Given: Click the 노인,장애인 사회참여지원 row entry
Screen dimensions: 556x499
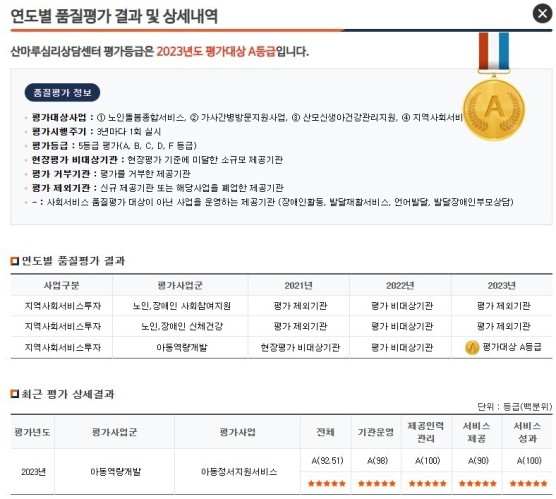Looking at the screenshot, I should point(182,306).
